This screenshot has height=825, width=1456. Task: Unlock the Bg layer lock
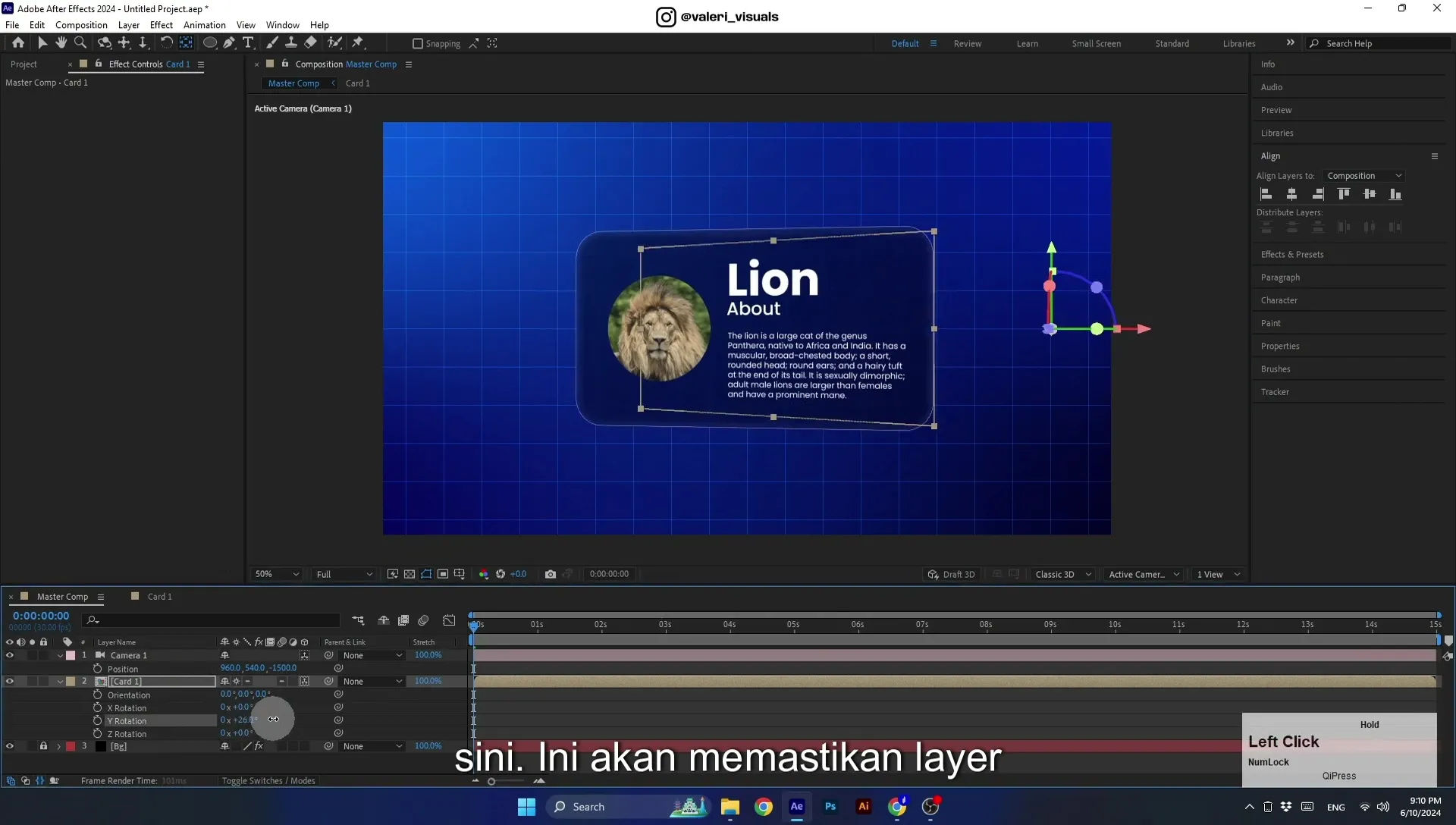pyautogui.click(x=43, y=746)
